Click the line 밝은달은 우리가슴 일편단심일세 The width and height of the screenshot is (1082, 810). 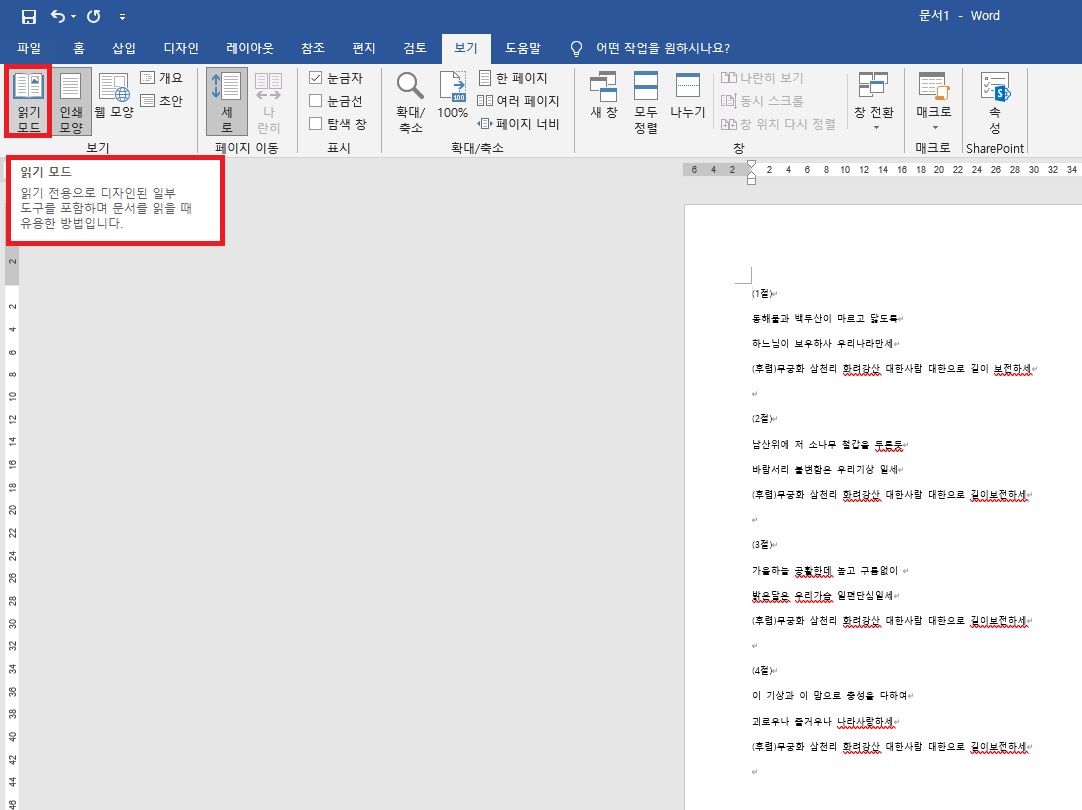[823, 595]
